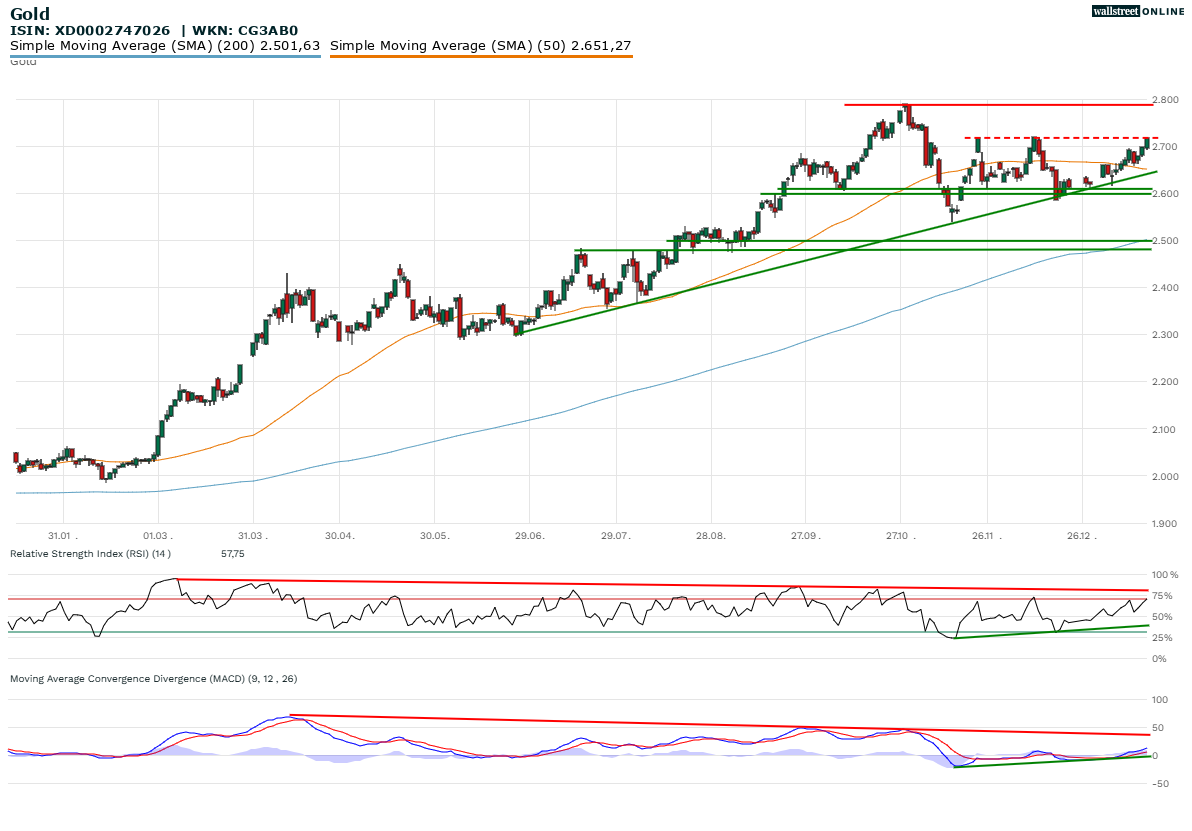
Task: Click the 26.12. date label
Action: point(1083,536)
